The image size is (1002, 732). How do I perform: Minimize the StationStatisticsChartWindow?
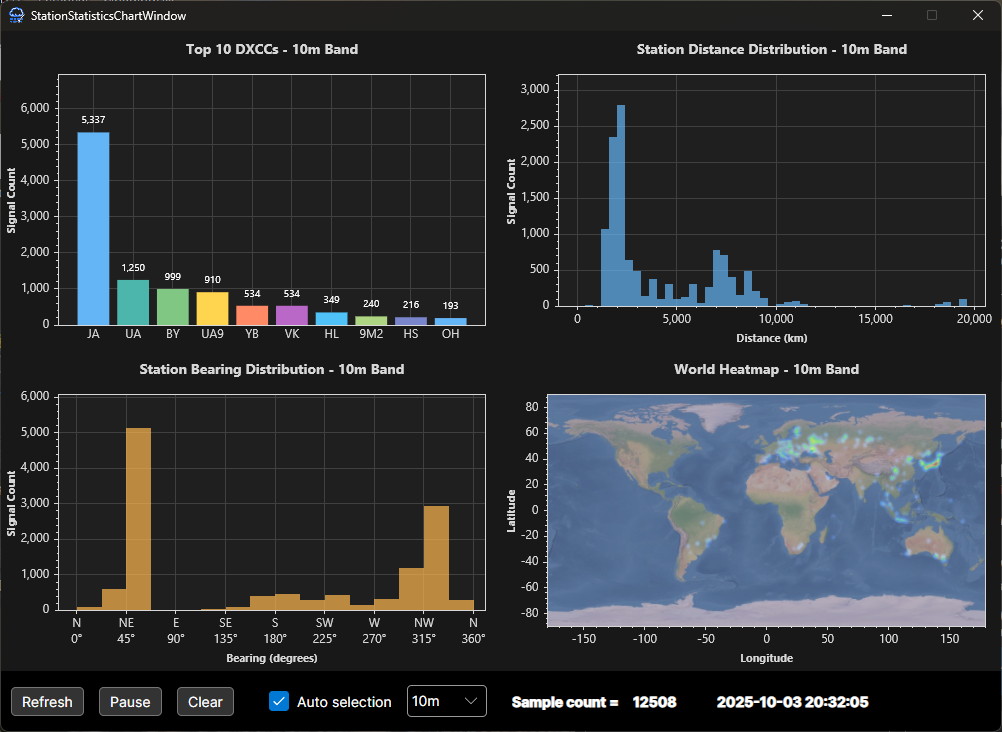[x=886, y=15]
